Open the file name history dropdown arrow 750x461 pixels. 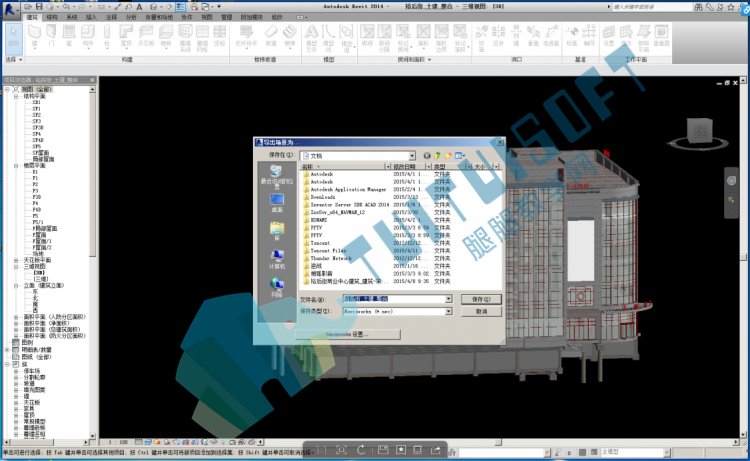coord(448,299)
